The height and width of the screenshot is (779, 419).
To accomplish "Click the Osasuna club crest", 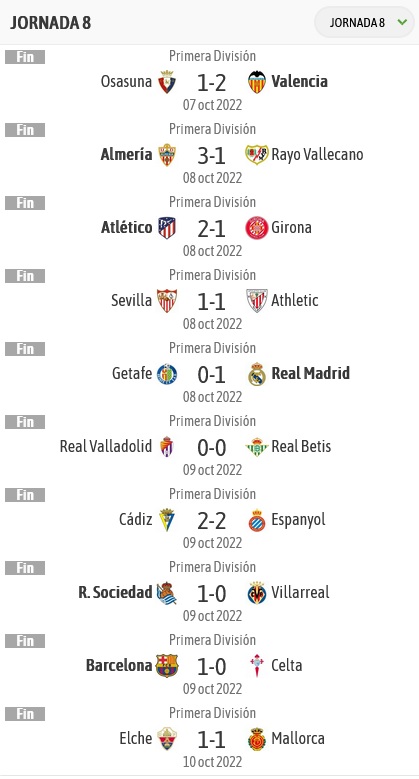I will (x=167, y=81).
